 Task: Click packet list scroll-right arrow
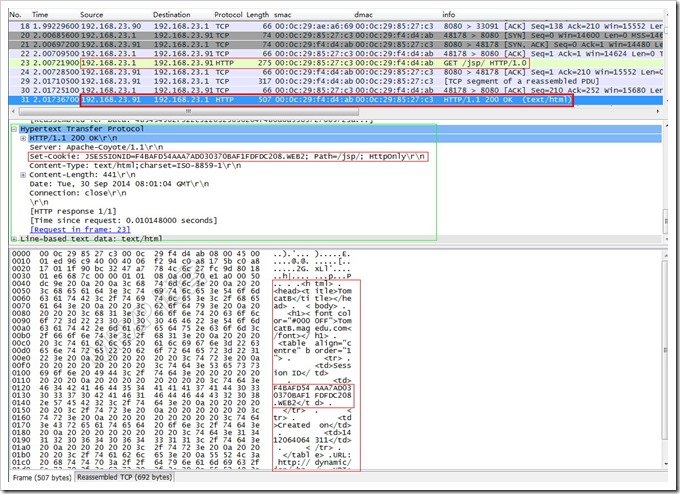point(658,111)
